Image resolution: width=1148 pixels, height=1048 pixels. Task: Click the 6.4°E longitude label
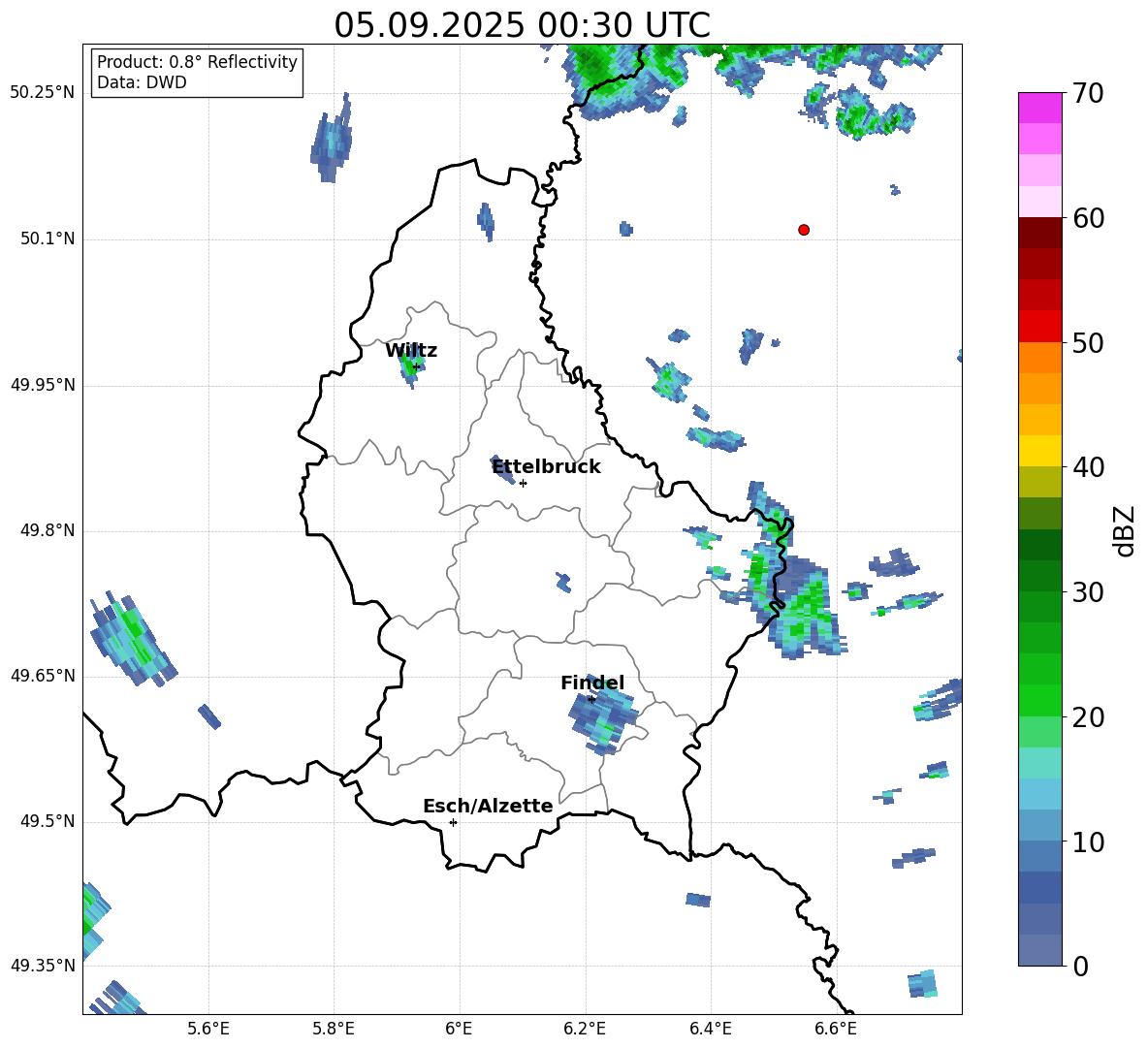(710, 1029)
